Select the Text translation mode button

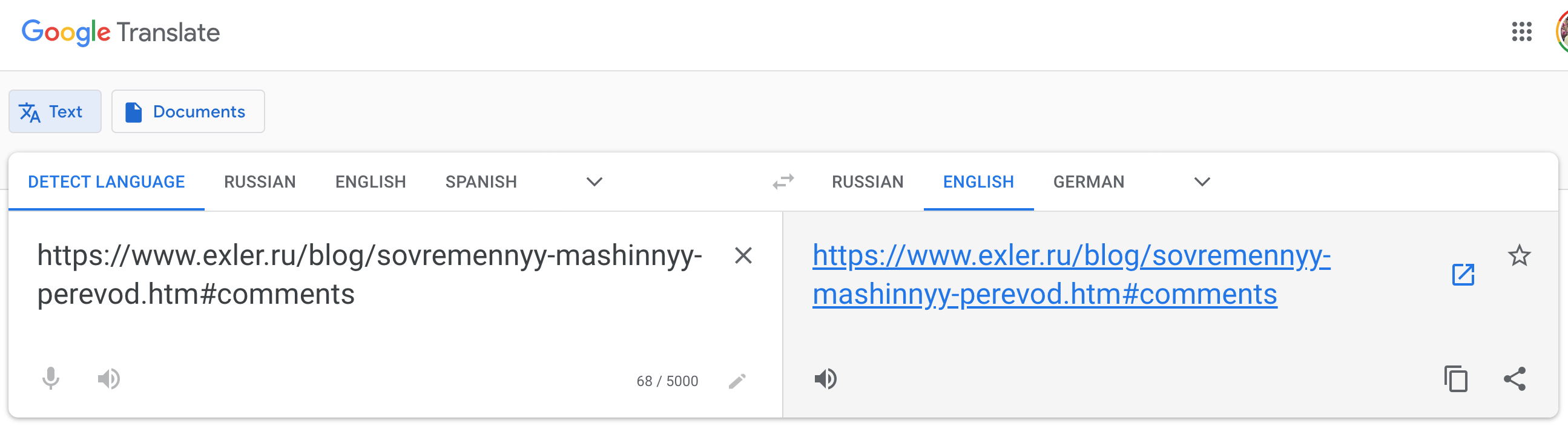54,111
